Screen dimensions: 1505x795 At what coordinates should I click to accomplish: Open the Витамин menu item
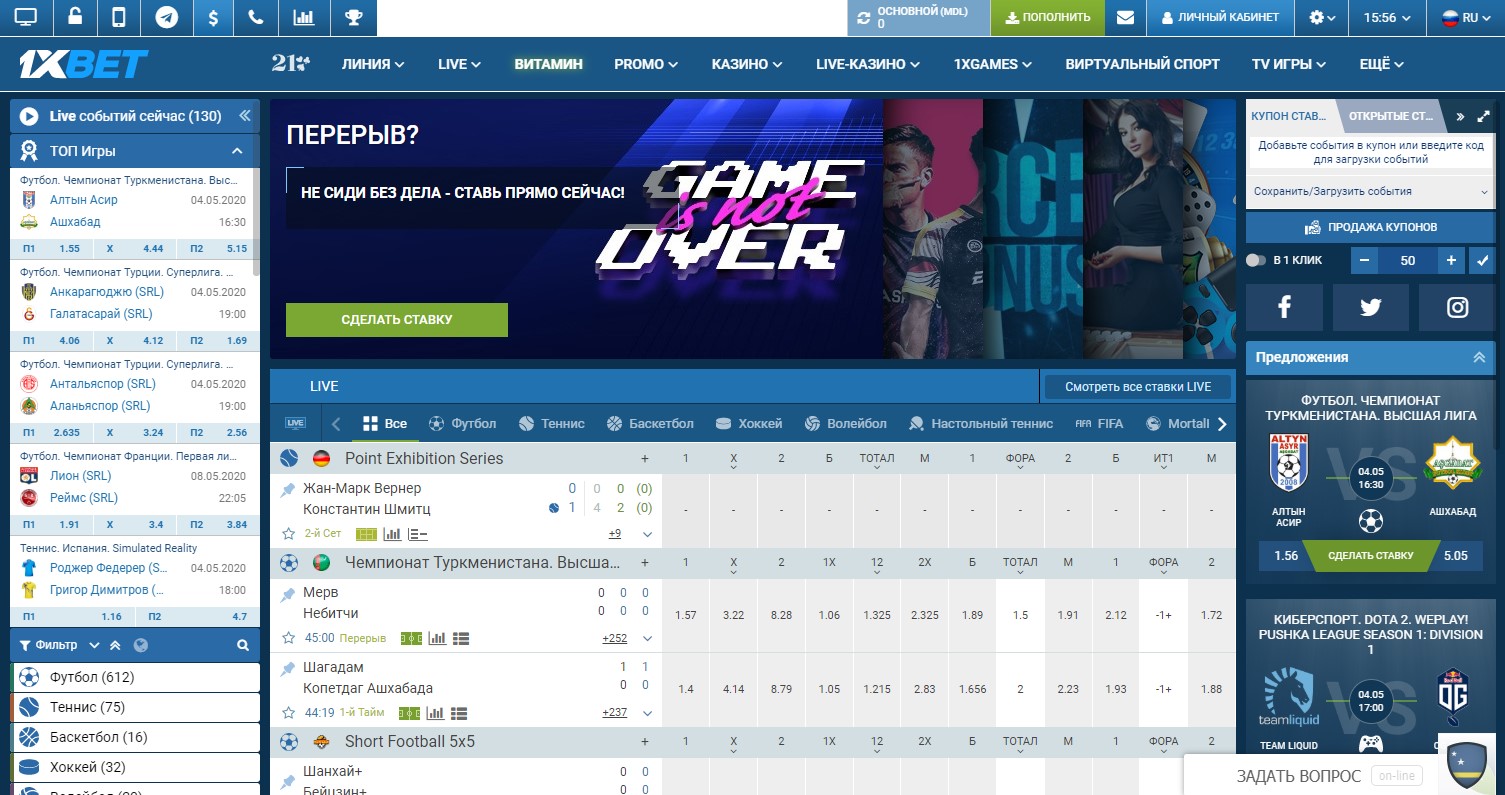(548, 64)
